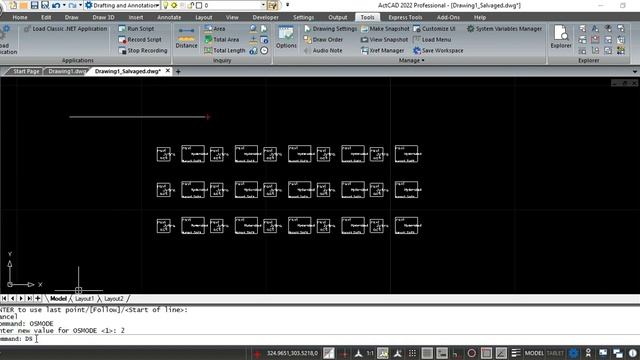Jump to last layout arrow button
Screen dimensions: 640x360
coord(29,299)
